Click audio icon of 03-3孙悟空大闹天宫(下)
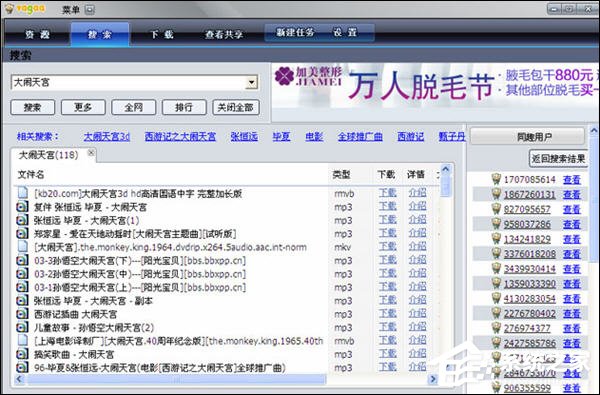Screen dimensions: 600x395 pos(23,261)
